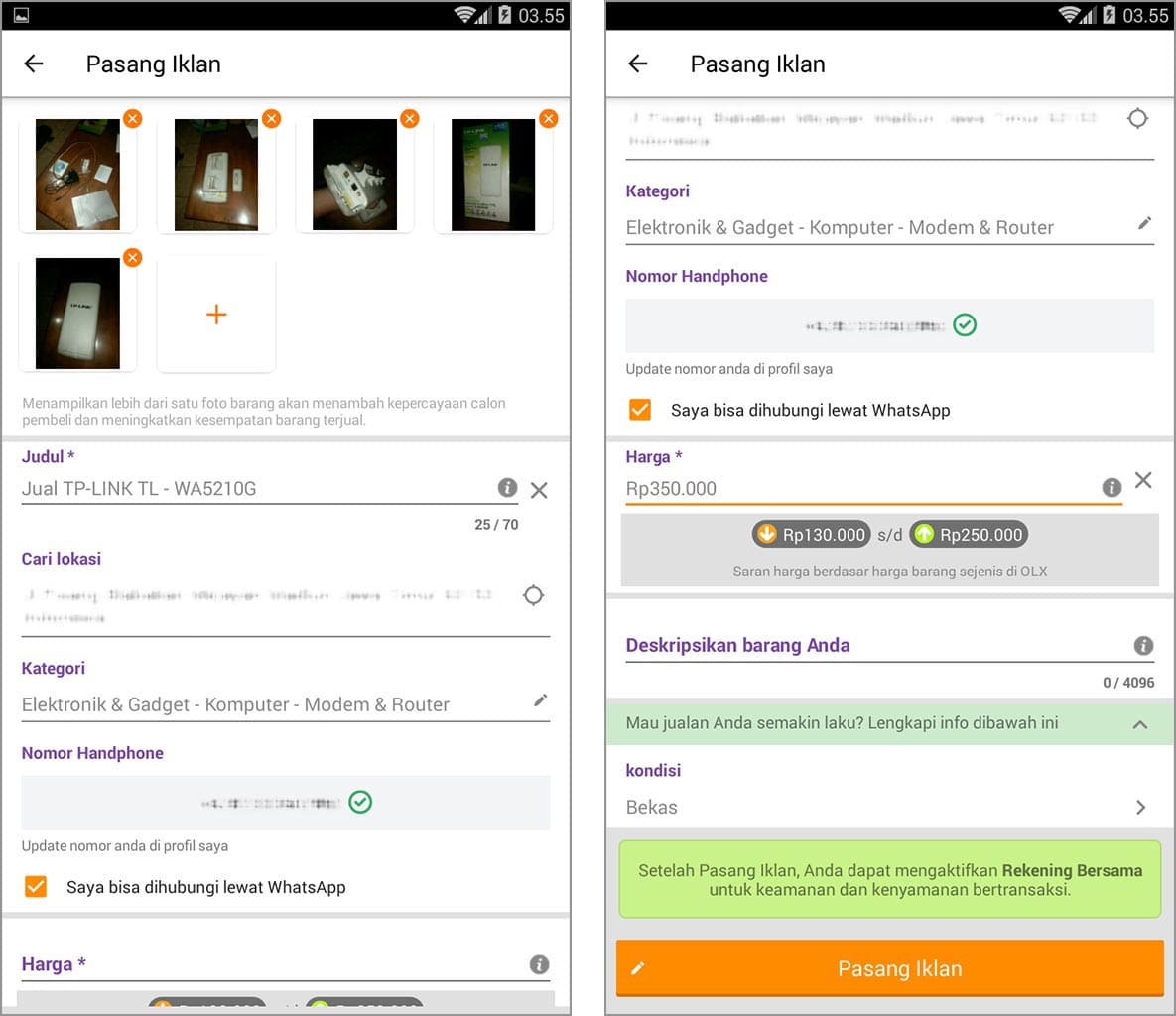Image resolution: width=1176 pixels, height=1016 pixels.
Task: Tap Deskripsikan barang Anda description field
Action: point(873,646)
